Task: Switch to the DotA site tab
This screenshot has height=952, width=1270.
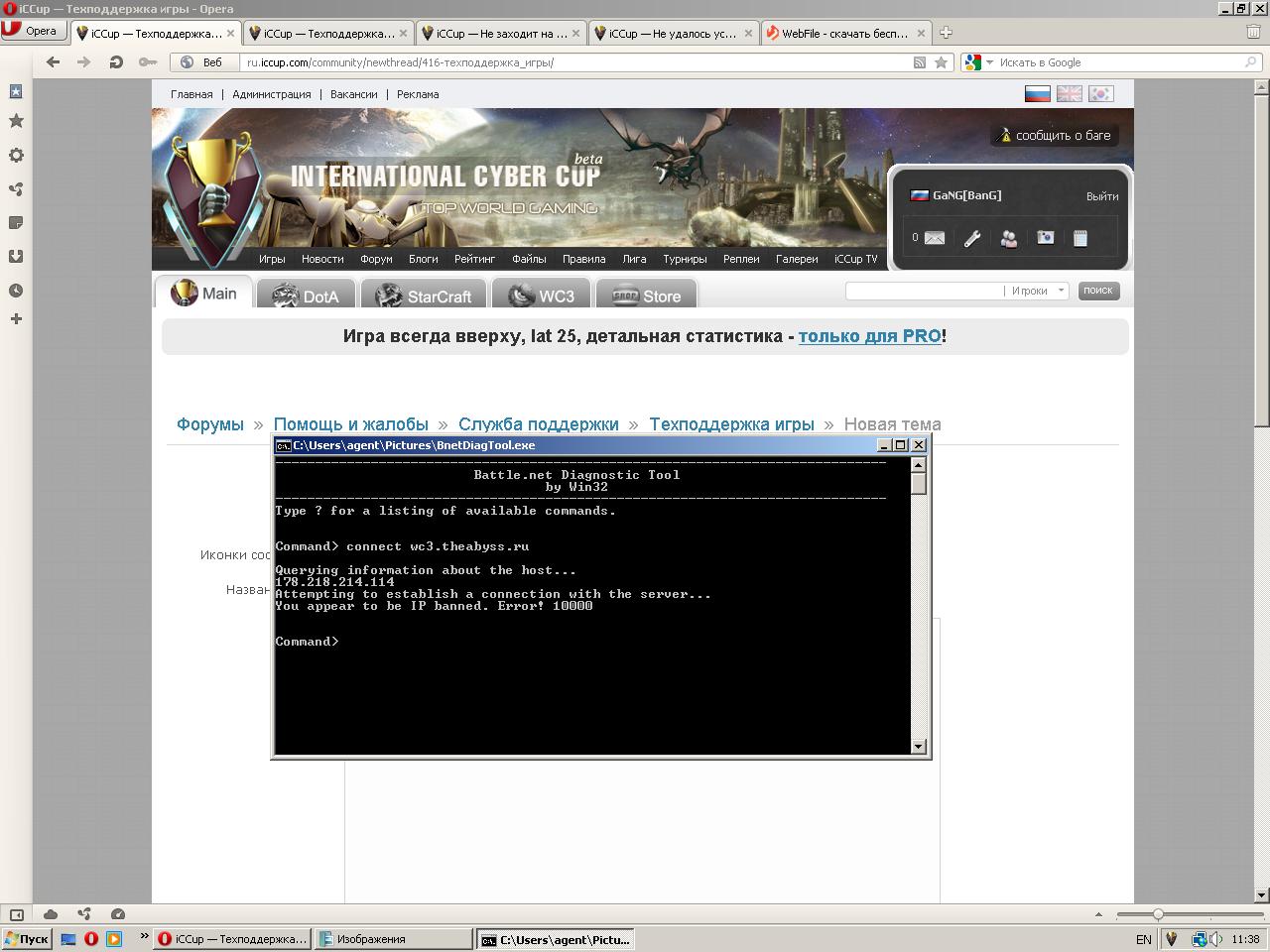Action: (306, 296)
